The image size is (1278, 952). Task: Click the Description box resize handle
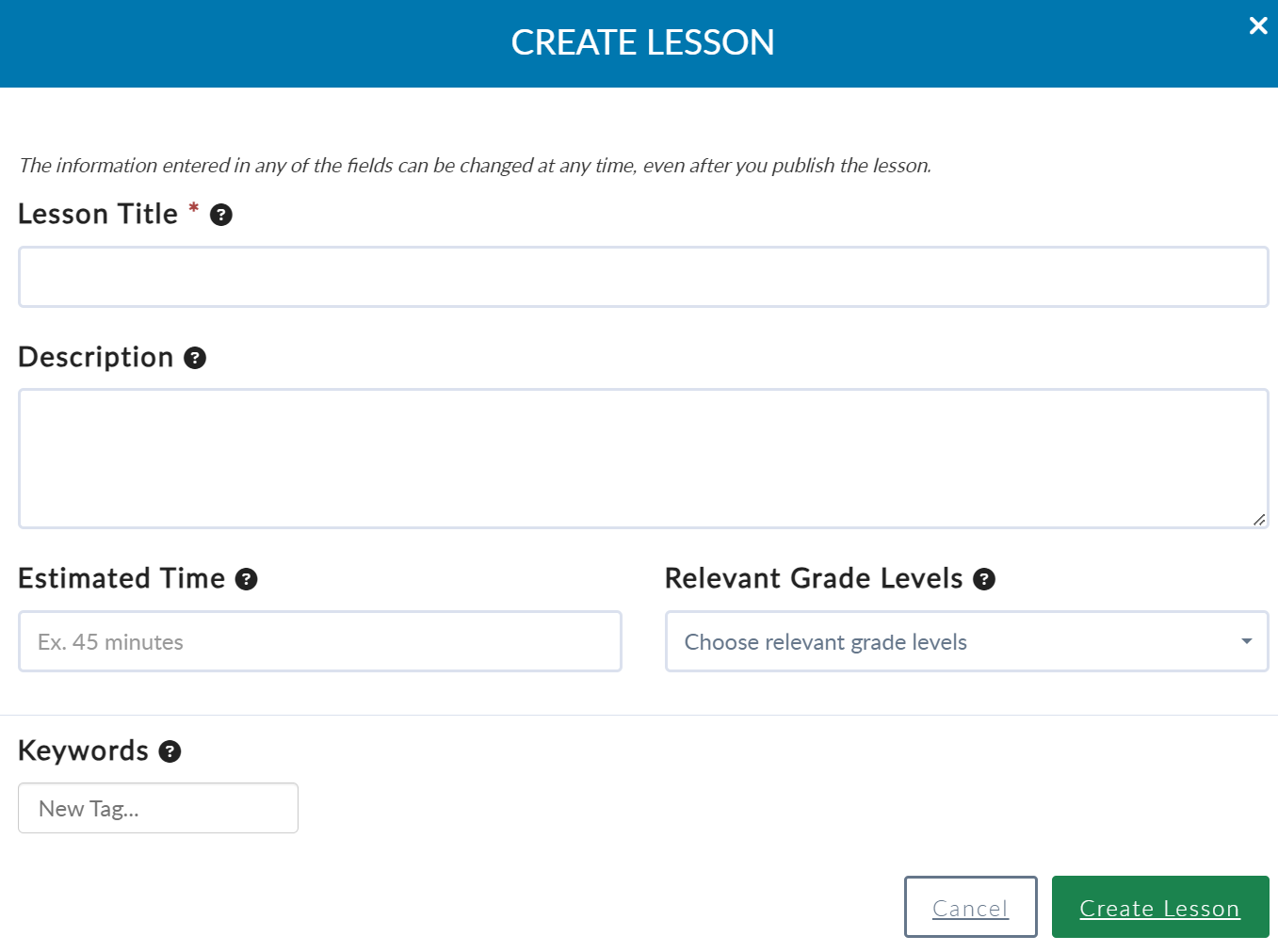click(1259, 519)
